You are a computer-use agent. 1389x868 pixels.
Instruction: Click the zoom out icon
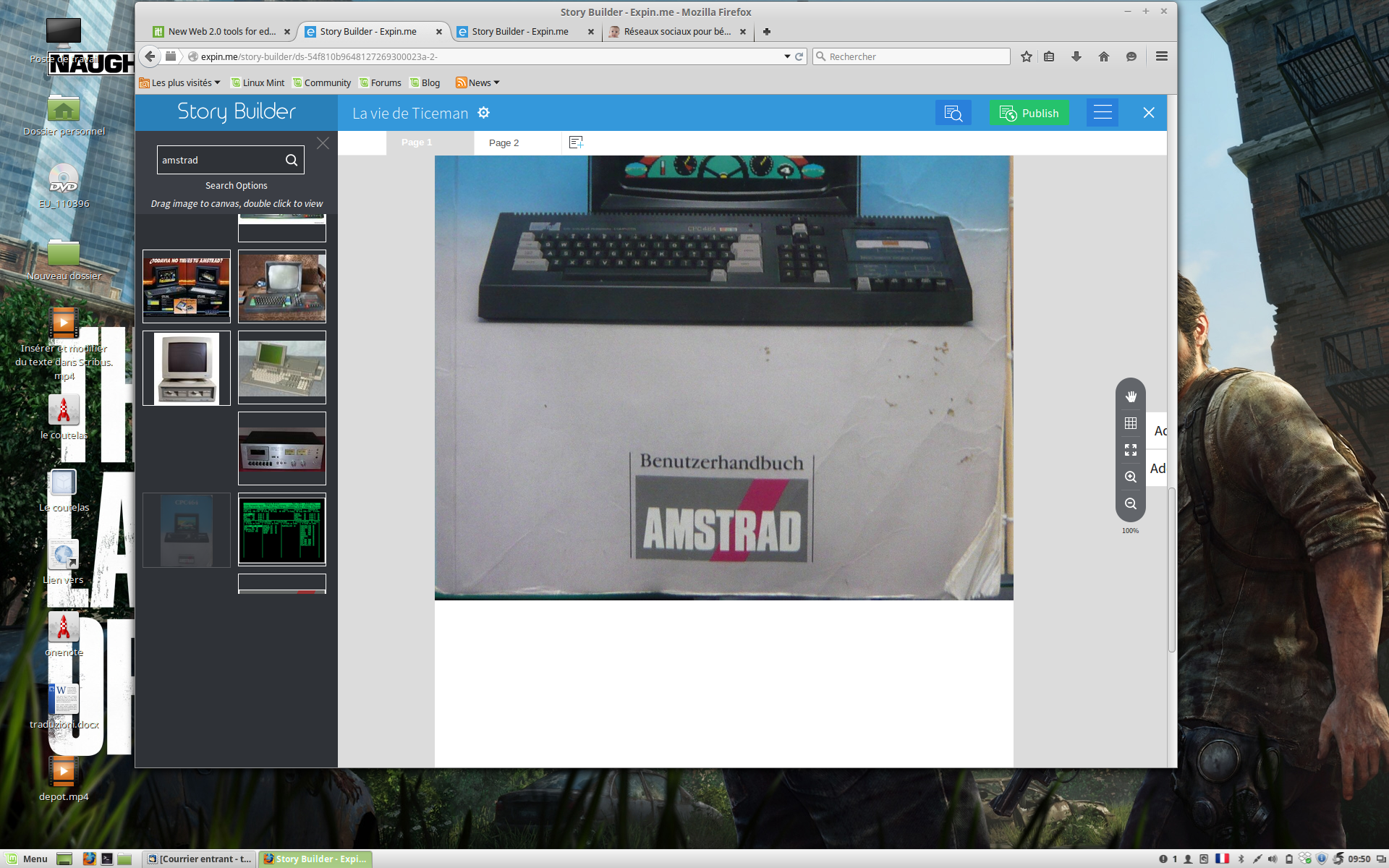click(x=1130, y=504)
